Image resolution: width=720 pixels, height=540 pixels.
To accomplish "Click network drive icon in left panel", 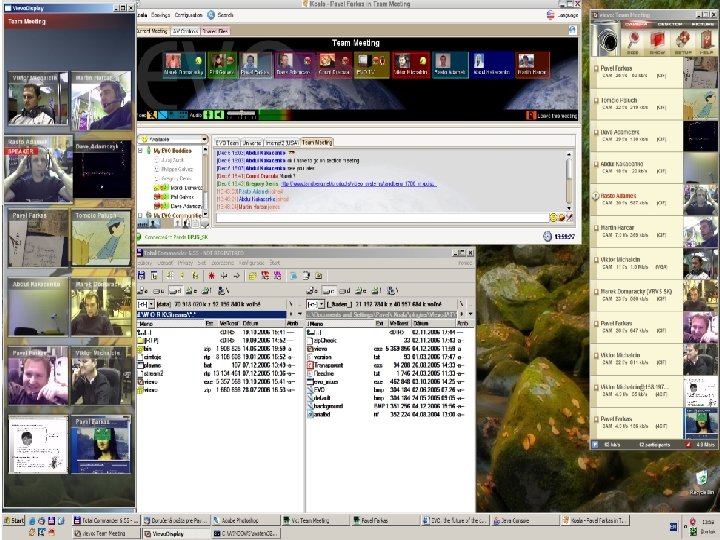I will tap(223, 291).
